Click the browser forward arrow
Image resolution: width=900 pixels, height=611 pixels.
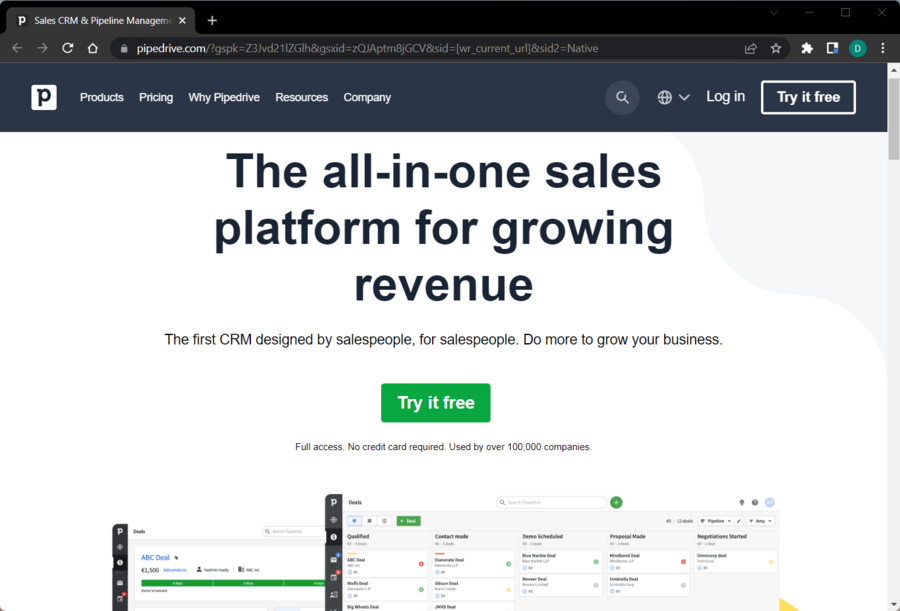(x=42, y=48)
